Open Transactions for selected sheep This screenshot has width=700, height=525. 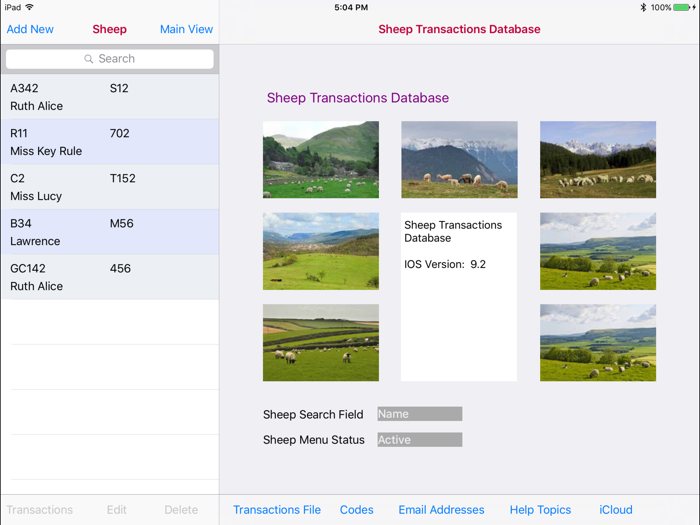pos(40,510)
